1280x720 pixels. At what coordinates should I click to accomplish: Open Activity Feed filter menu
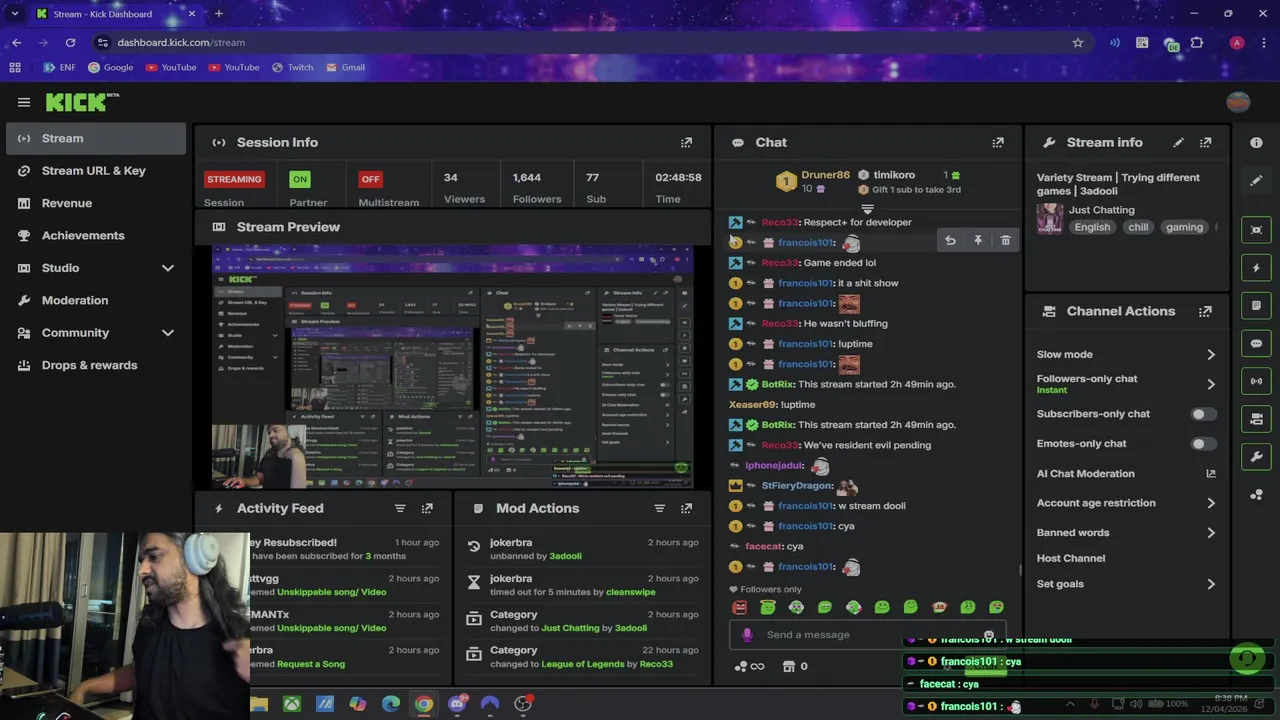coord(400,508)
